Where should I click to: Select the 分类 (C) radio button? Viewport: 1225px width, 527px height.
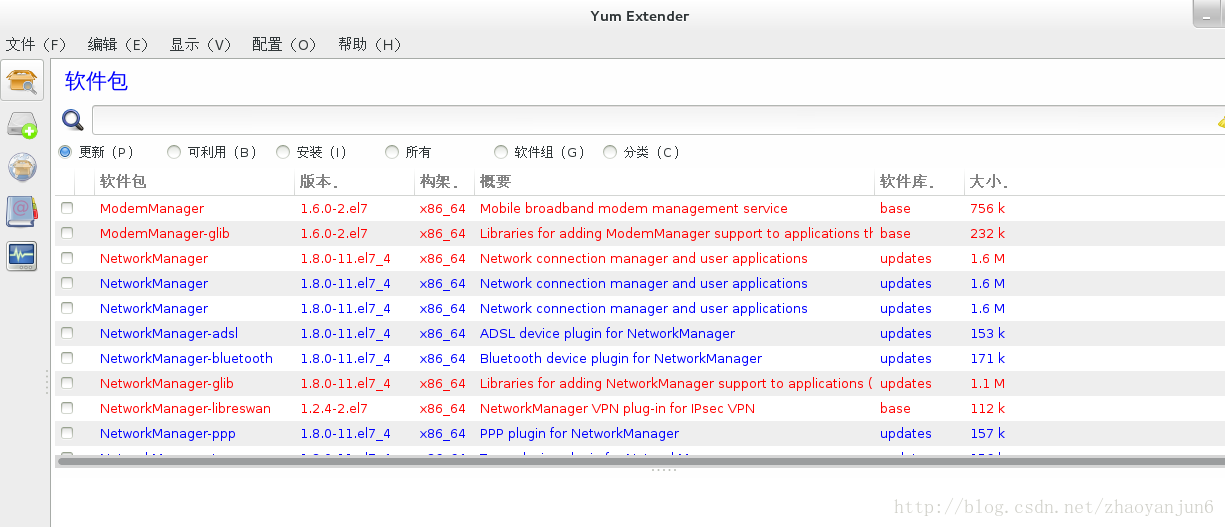610,152
